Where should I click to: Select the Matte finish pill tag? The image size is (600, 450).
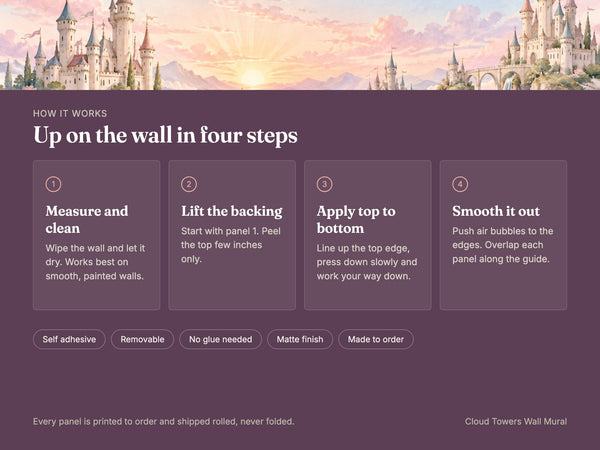[x=300, y=339]
